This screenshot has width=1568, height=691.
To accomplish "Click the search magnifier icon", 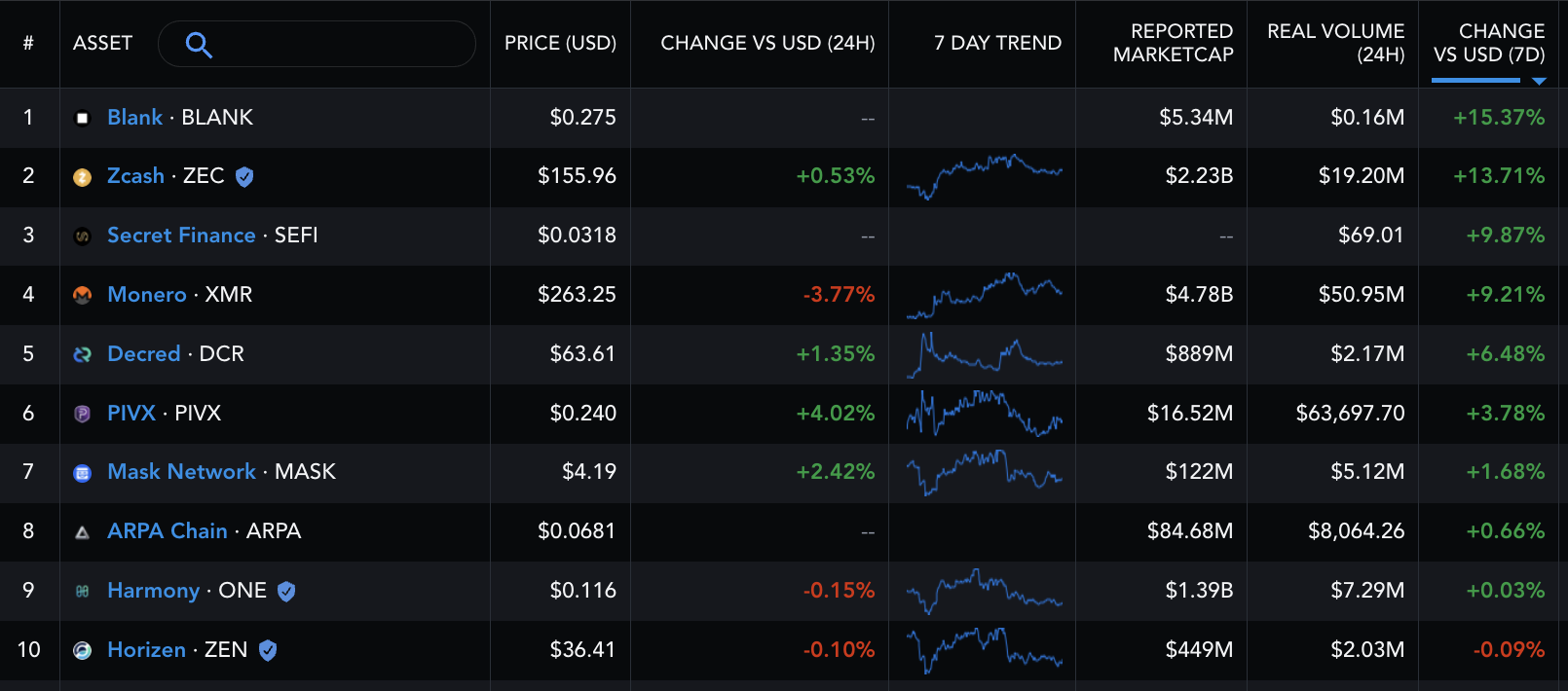I will point(199,45).
